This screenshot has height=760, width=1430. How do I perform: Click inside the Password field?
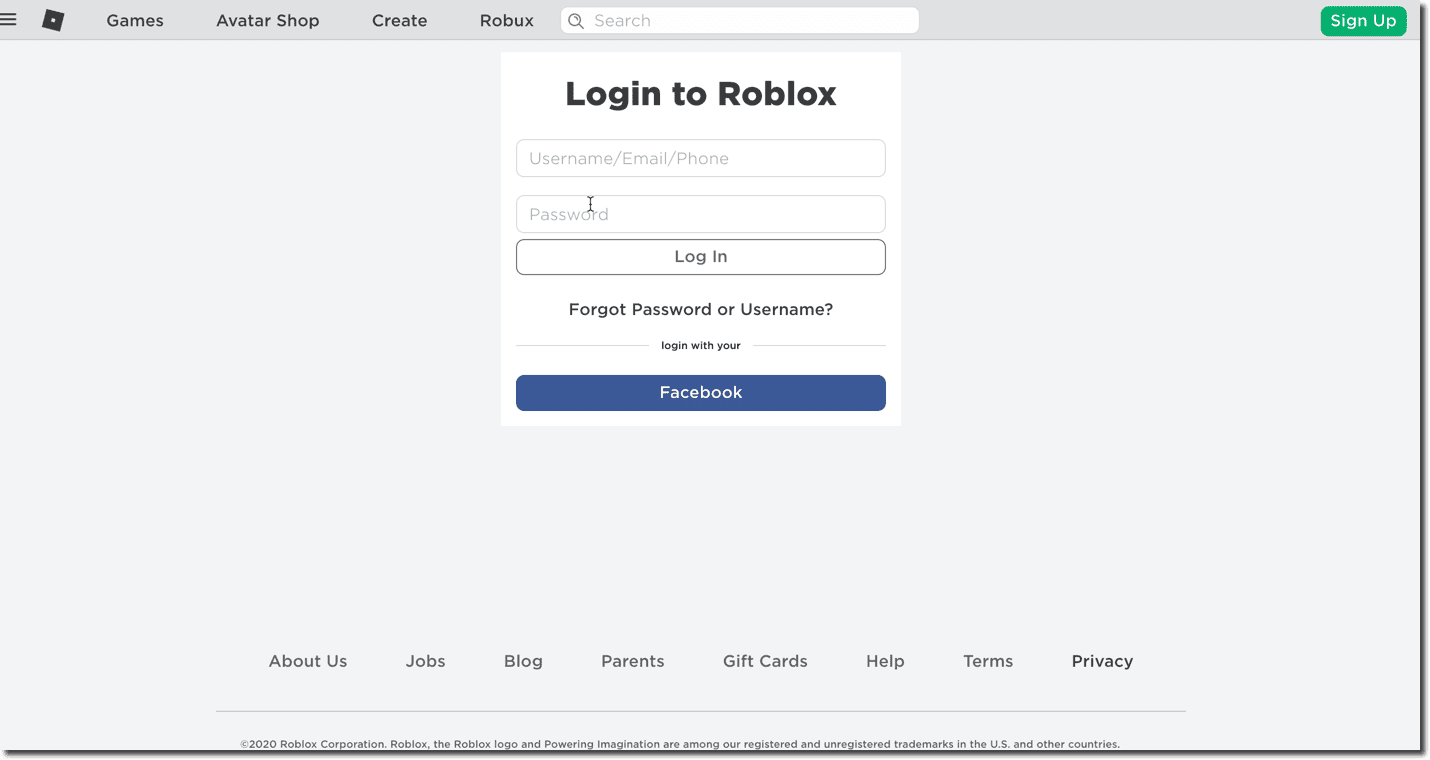pyautogui.click(x=700, y=214)
